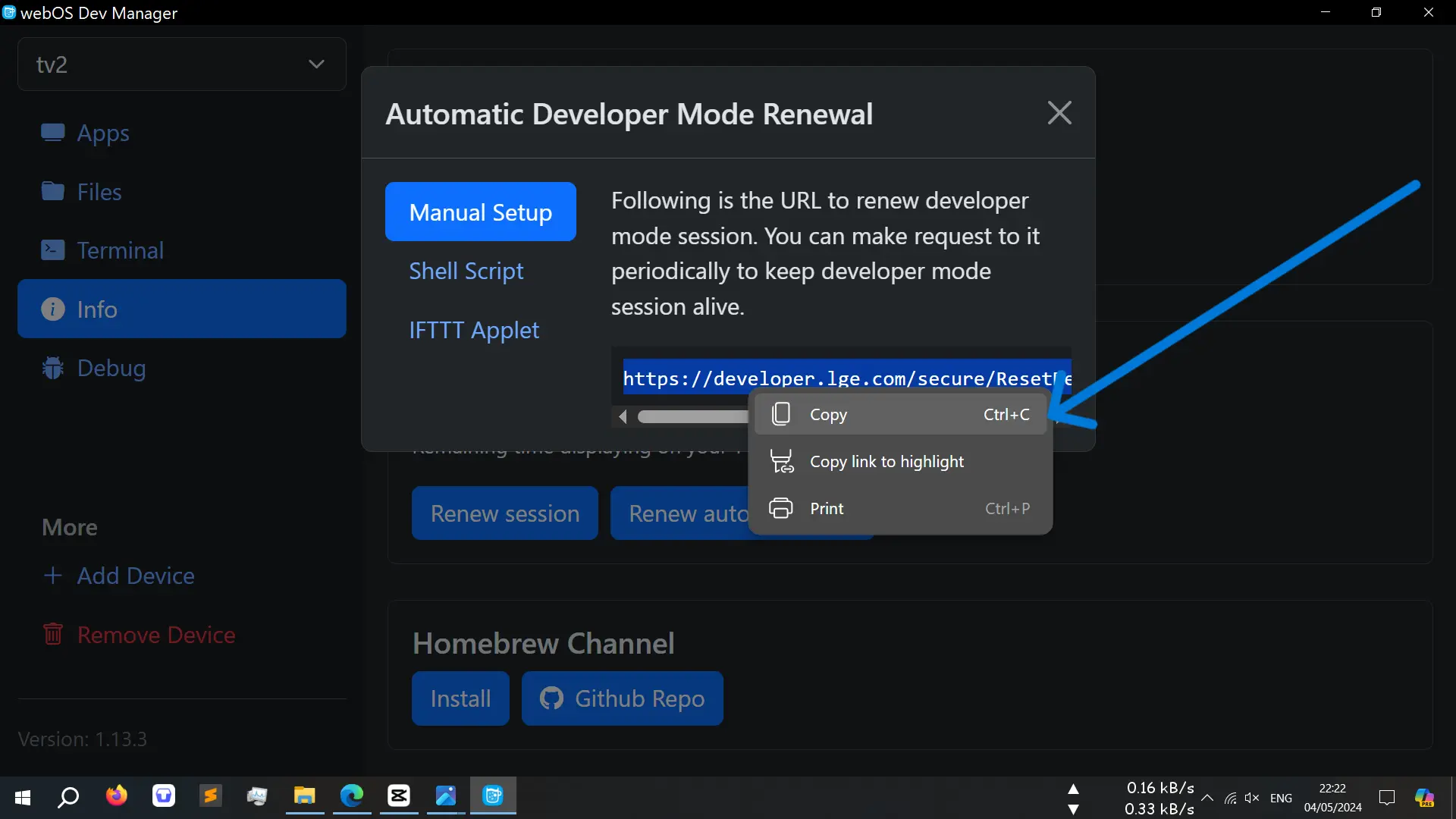
Task: Open the Apps section in sidebar
Action: 182,133
